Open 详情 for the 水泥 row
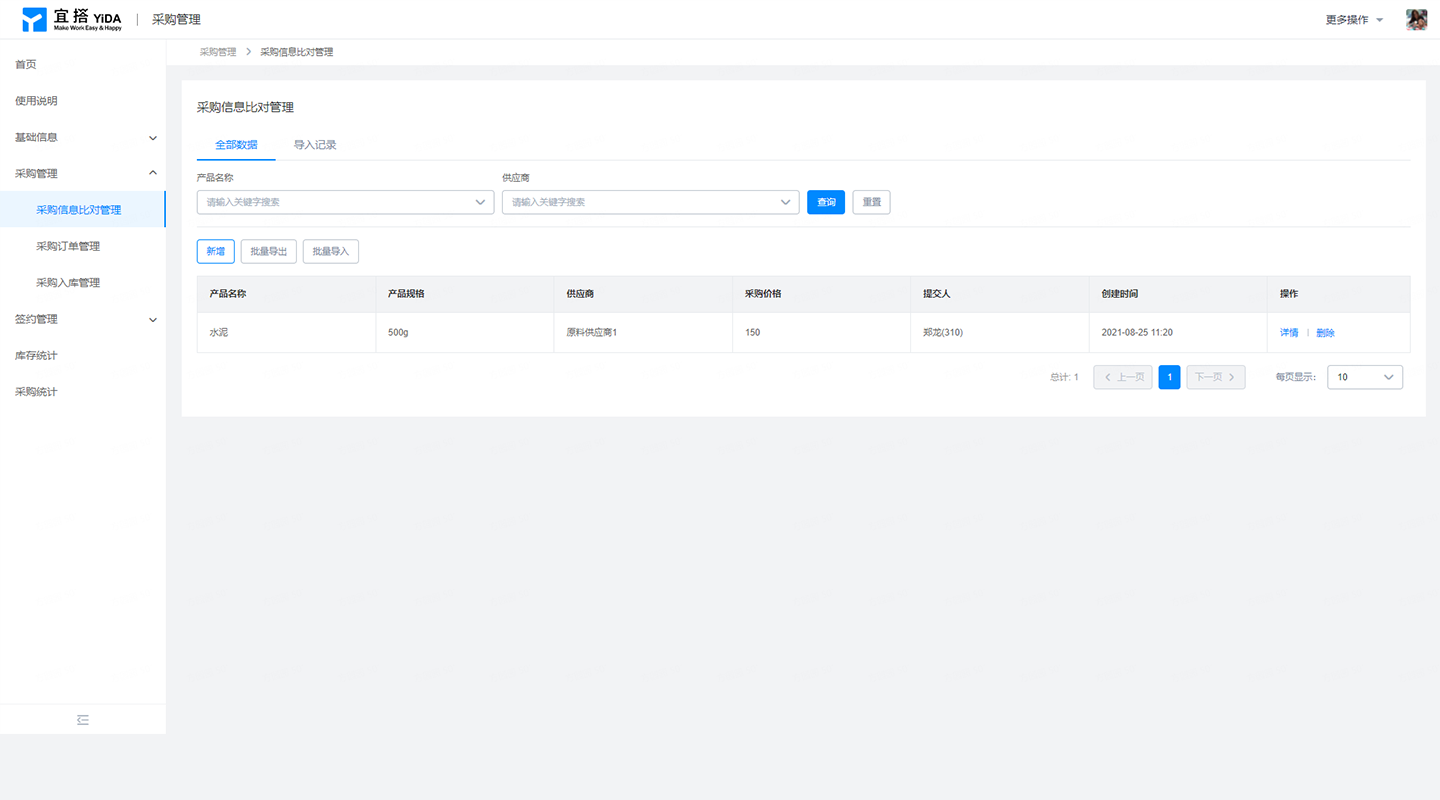The height and width of the screenshot is (800, 1440). [x=1289, y=333]
